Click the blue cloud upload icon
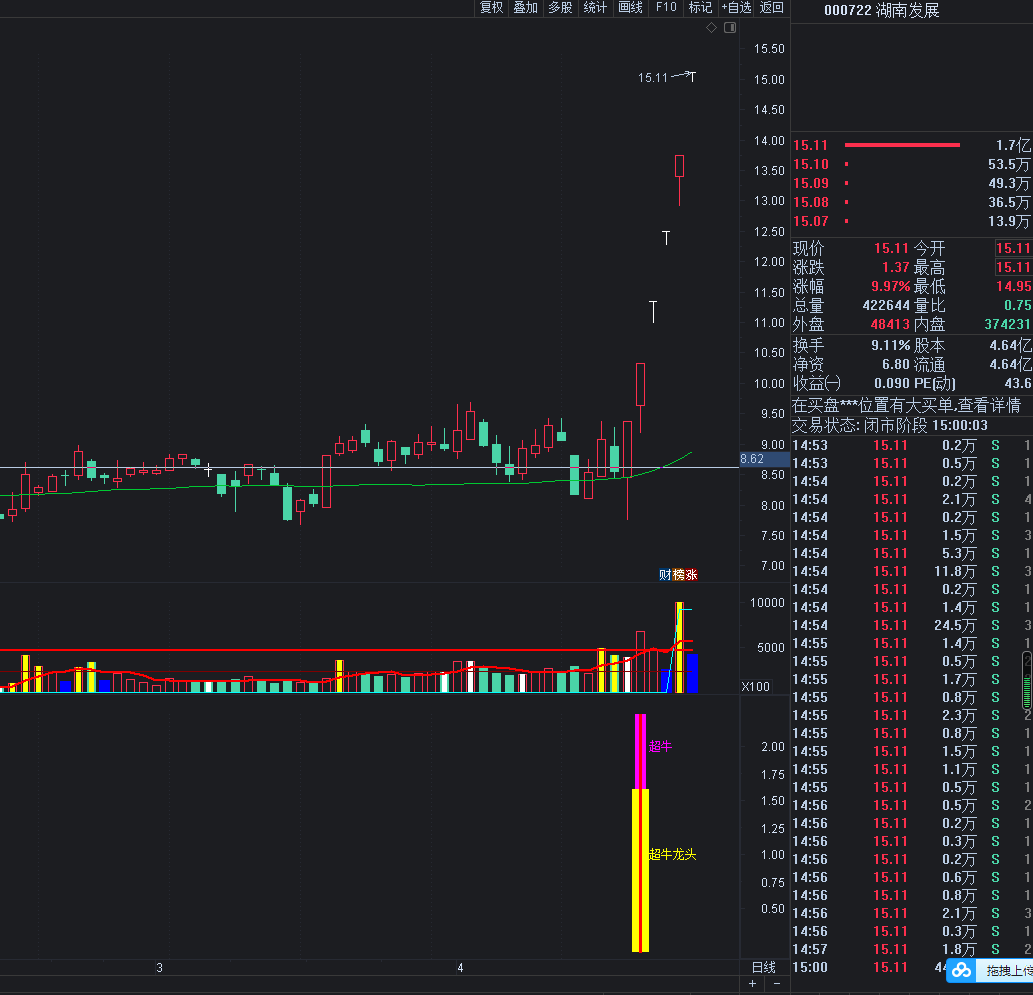 pyautogui.click(x=961, y=970)
